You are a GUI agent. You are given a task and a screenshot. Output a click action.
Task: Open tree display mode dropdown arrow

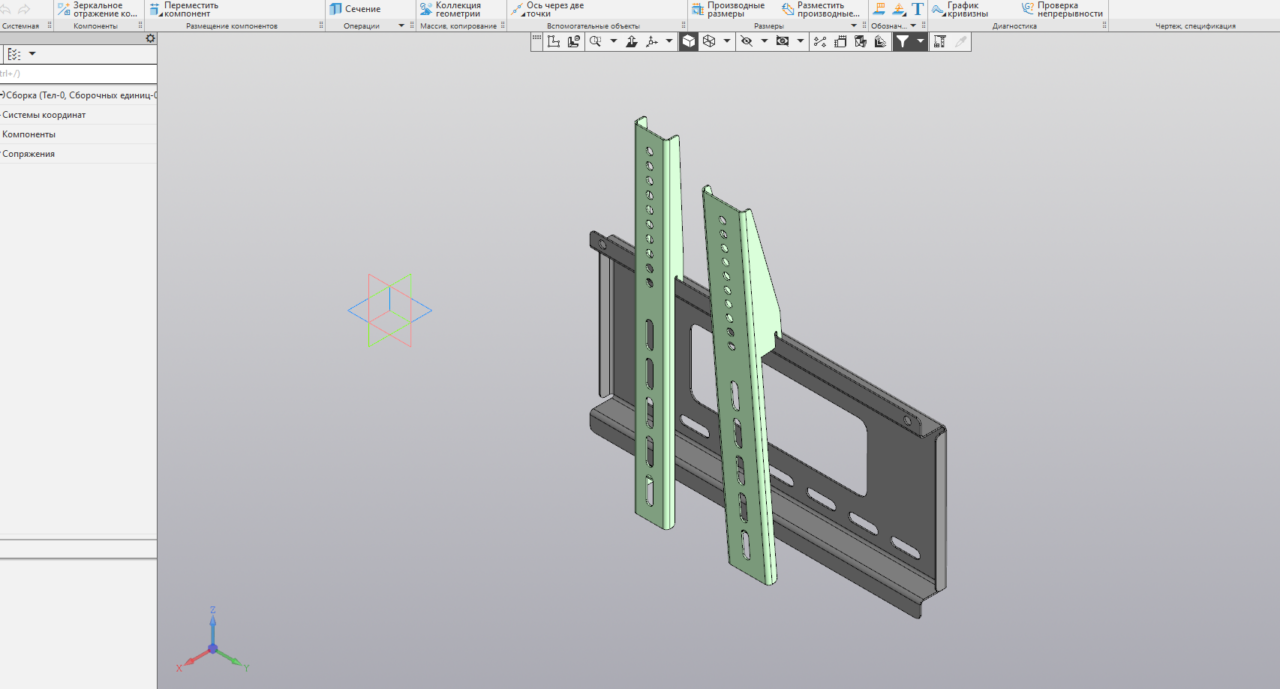32,54
